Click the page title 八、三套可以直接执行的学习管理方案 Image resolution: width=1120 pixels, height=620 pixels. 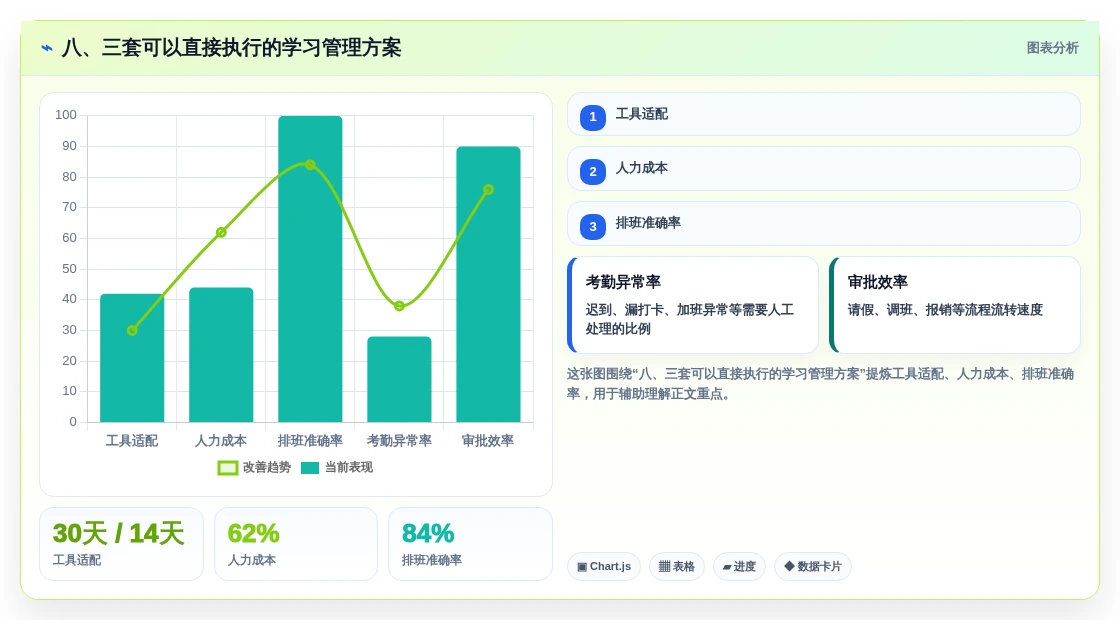point(231,48)
